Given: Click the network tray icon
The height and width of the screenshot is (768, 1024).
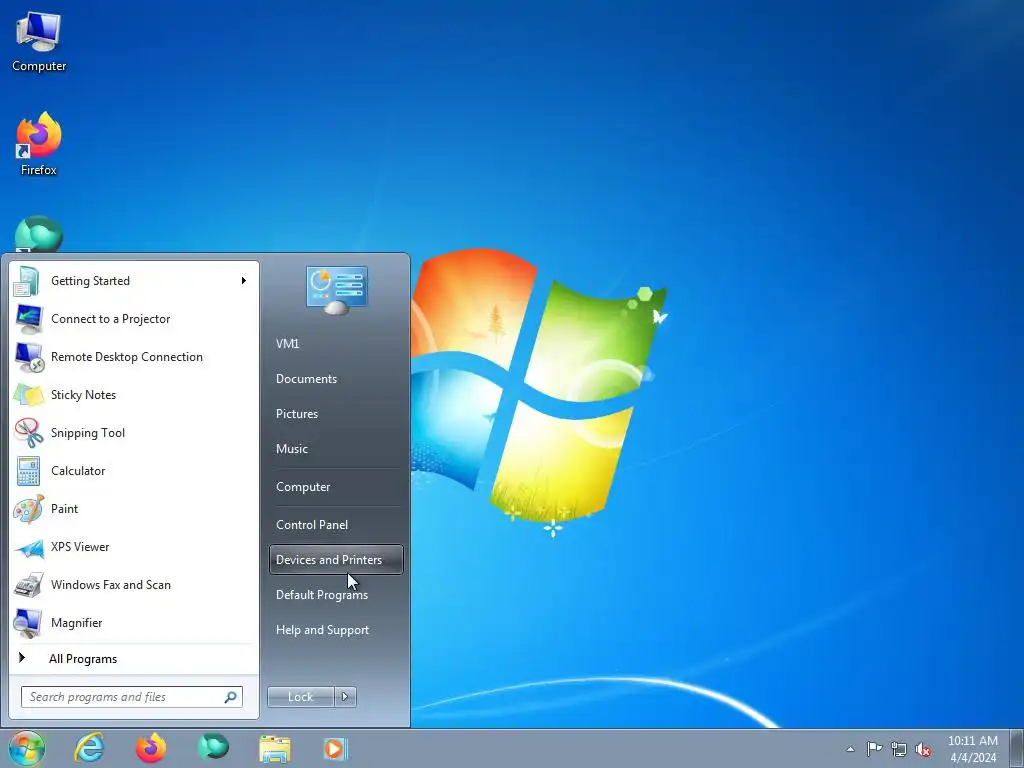Looking at the screenshot, I should (x=899, y=750).
